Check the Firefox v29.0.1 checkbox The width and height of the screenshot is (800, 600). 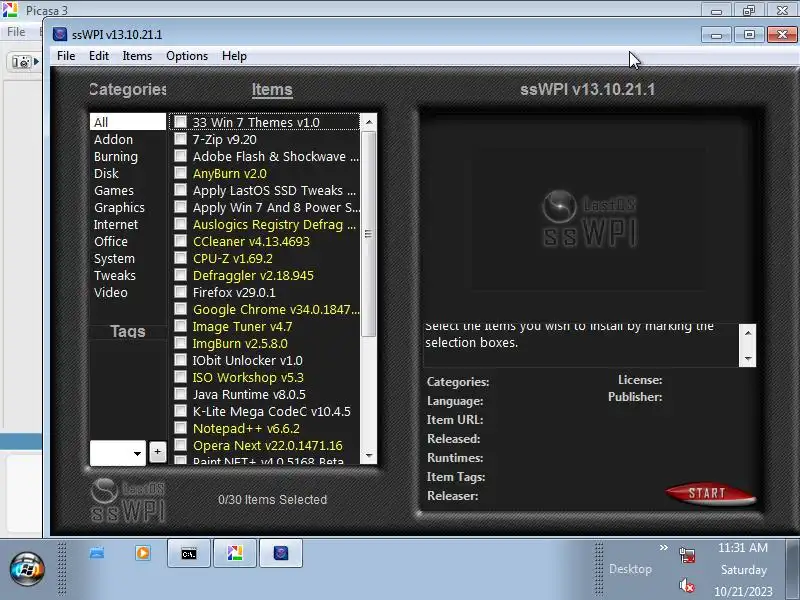tap(180, 292)
